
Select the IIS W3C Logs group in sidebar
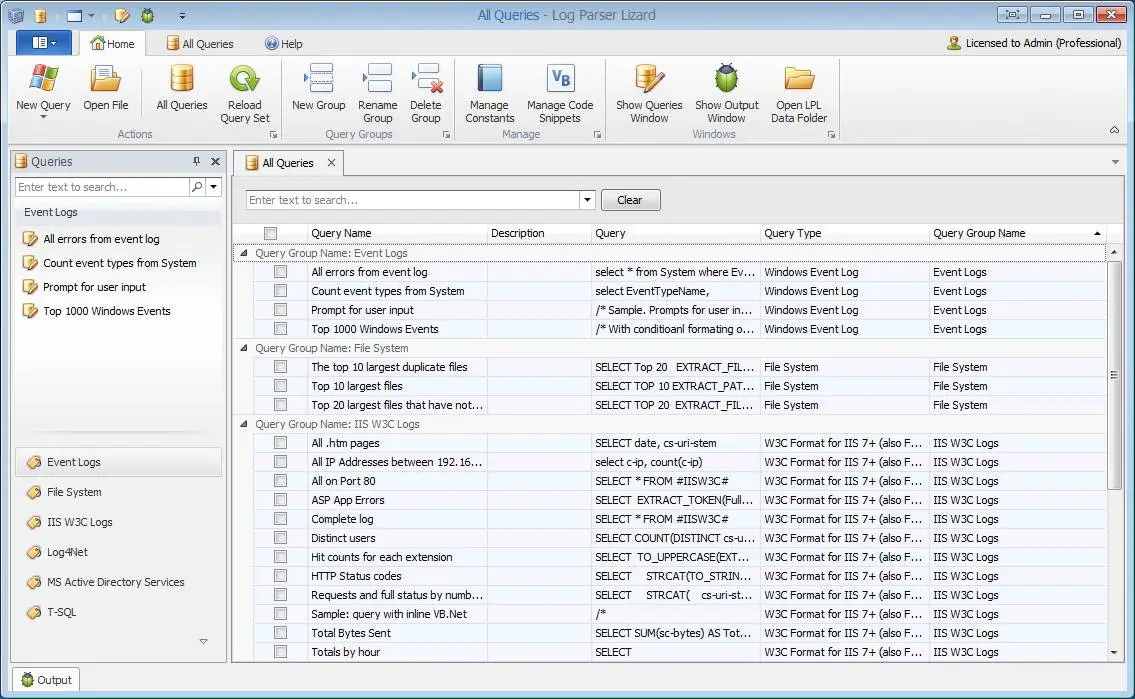[119, 522]
